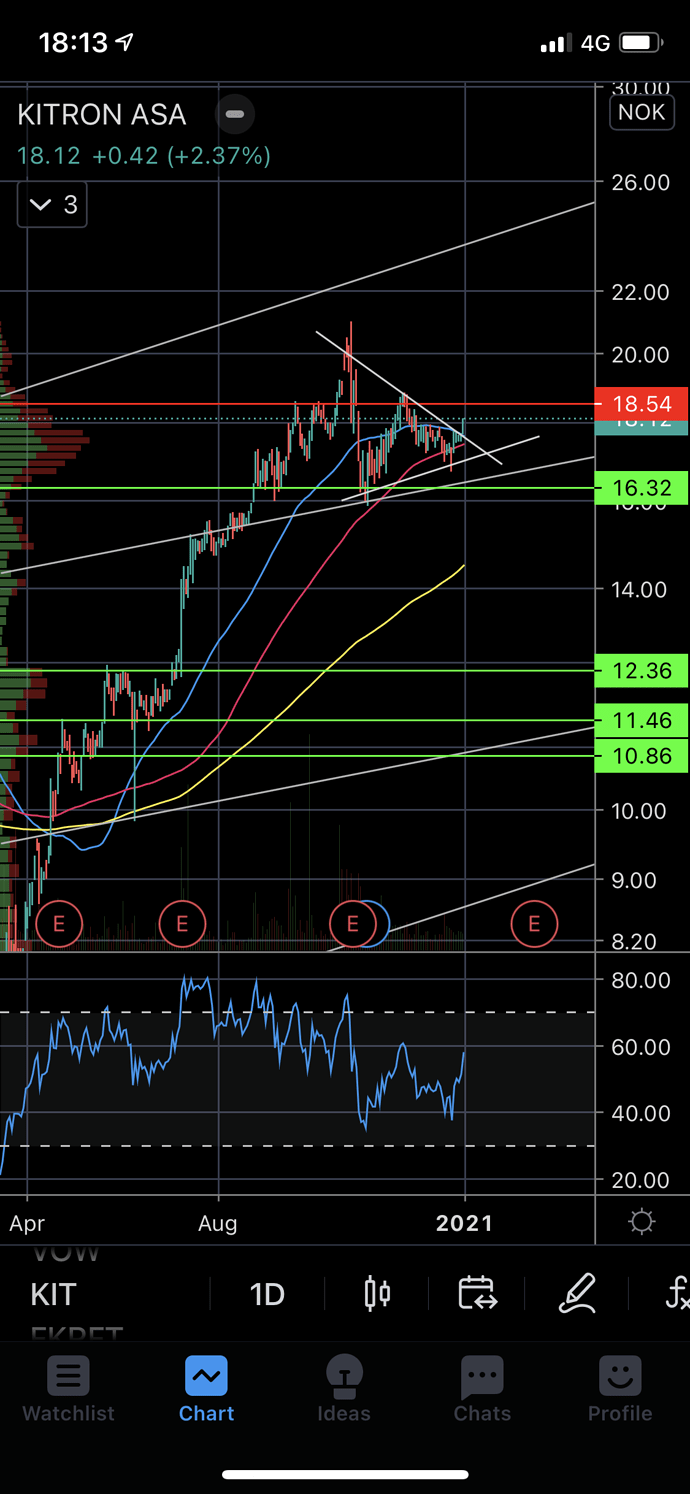Viewport: 690px width, 1494px height.
Task: Tap the 4G cellular signal indicator
Action: tap(596, 43)
